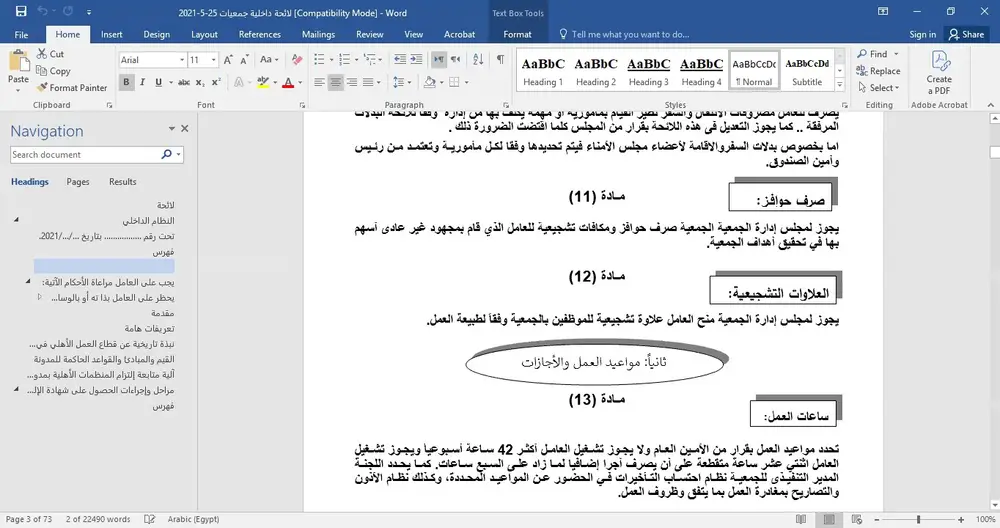Image resolution: width=1000 pixels, height=528 pixels.
Task: Open the font size dropdown
Action: [x=213, y=60]
